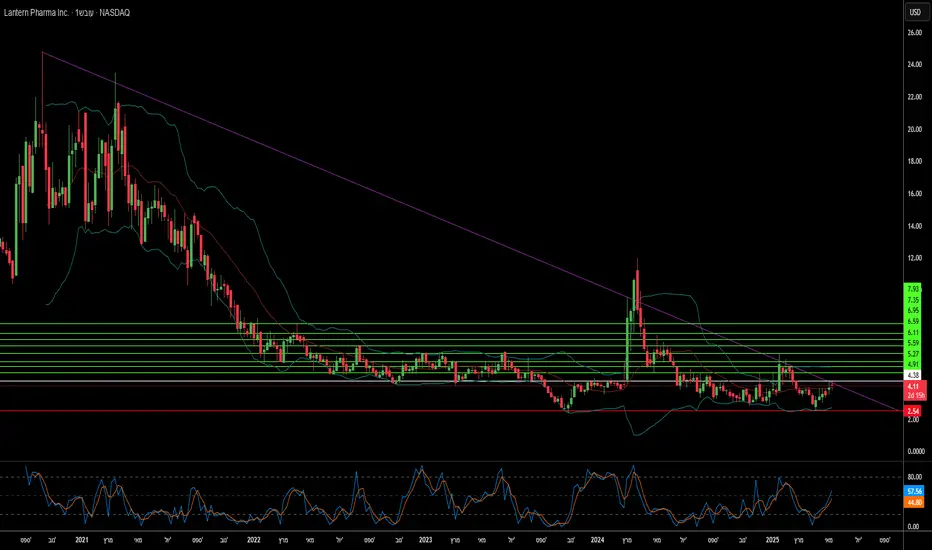Click the 6.11 green price level label

912,331
